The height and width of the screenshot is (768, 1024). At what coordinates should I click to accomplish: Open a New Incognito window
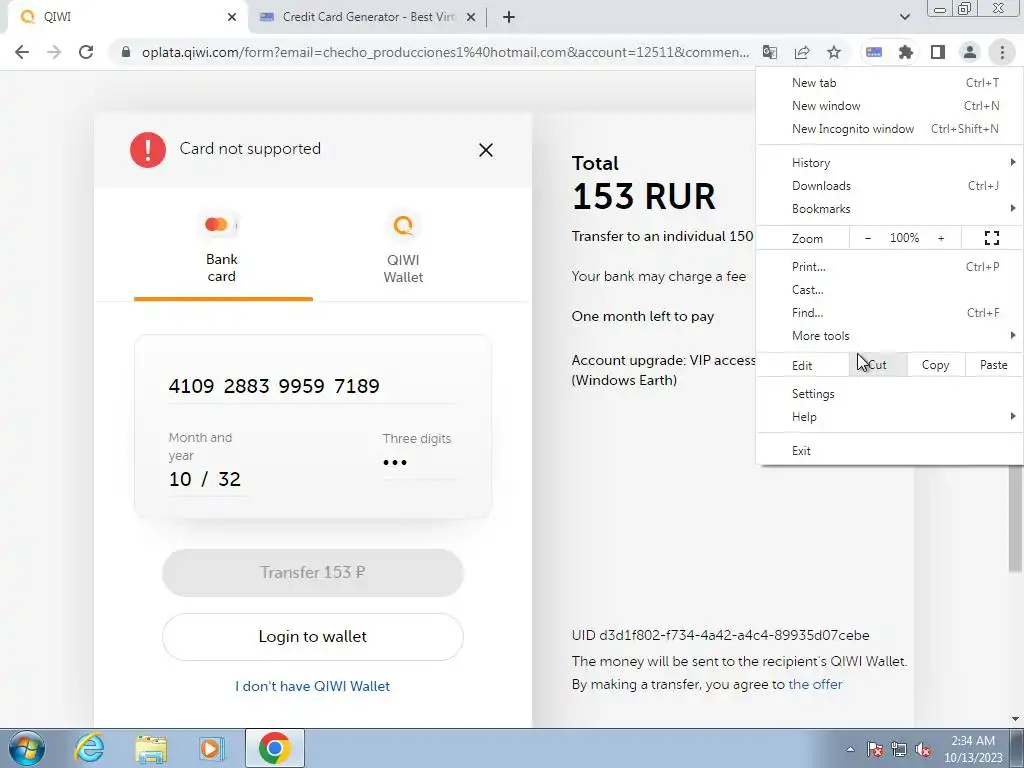coord(889,129)
